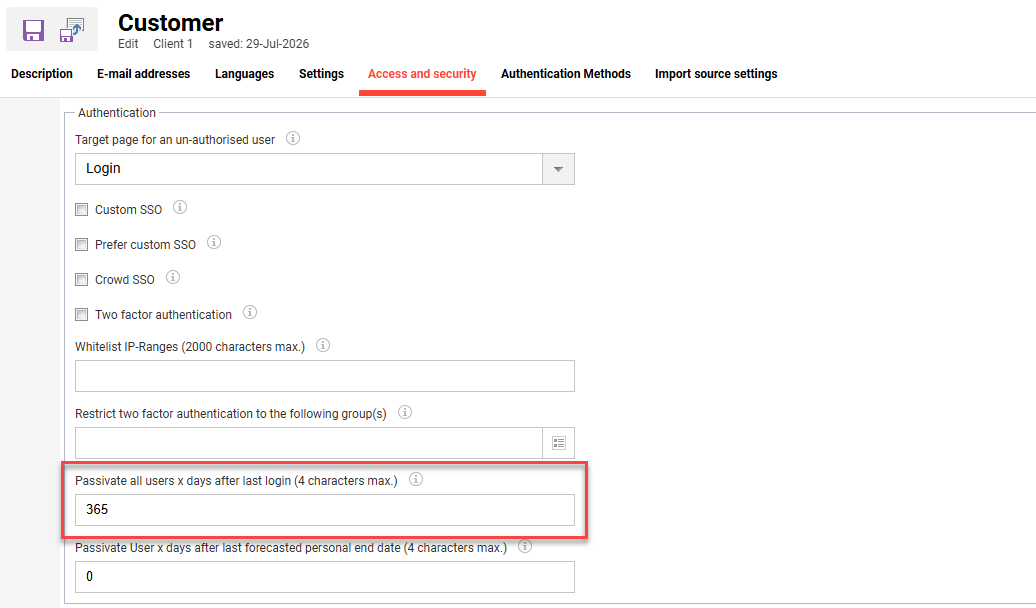Click the 'Client 1' subtitle text

click(x=173, y=44)
